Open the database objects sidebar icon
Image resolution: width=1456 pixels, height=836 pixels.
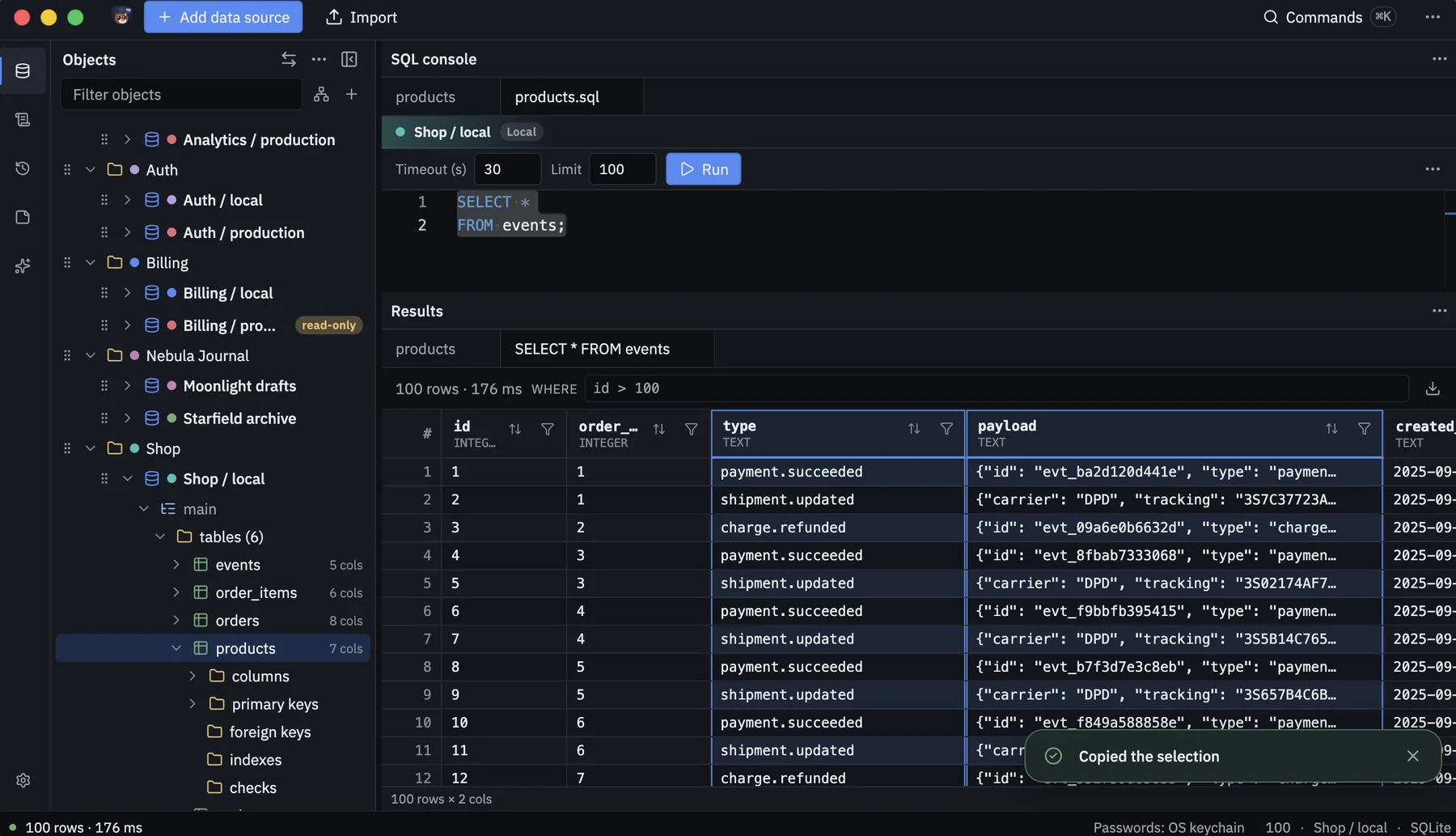pyautogui.click(x=23, y=71)
